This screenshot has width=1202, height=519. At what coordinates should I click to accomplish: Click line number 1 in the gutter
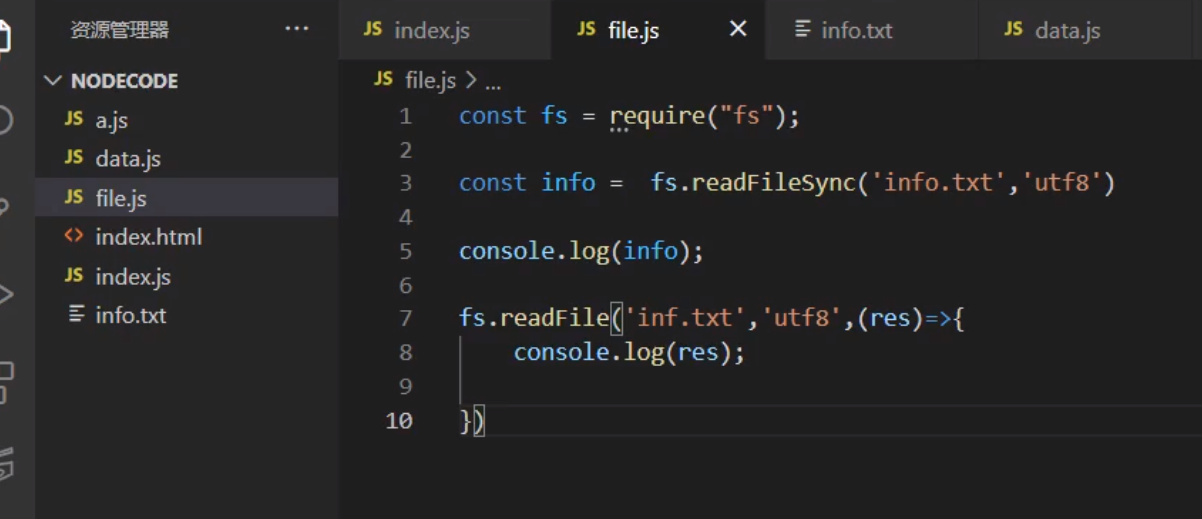click(x=405, y=116)
